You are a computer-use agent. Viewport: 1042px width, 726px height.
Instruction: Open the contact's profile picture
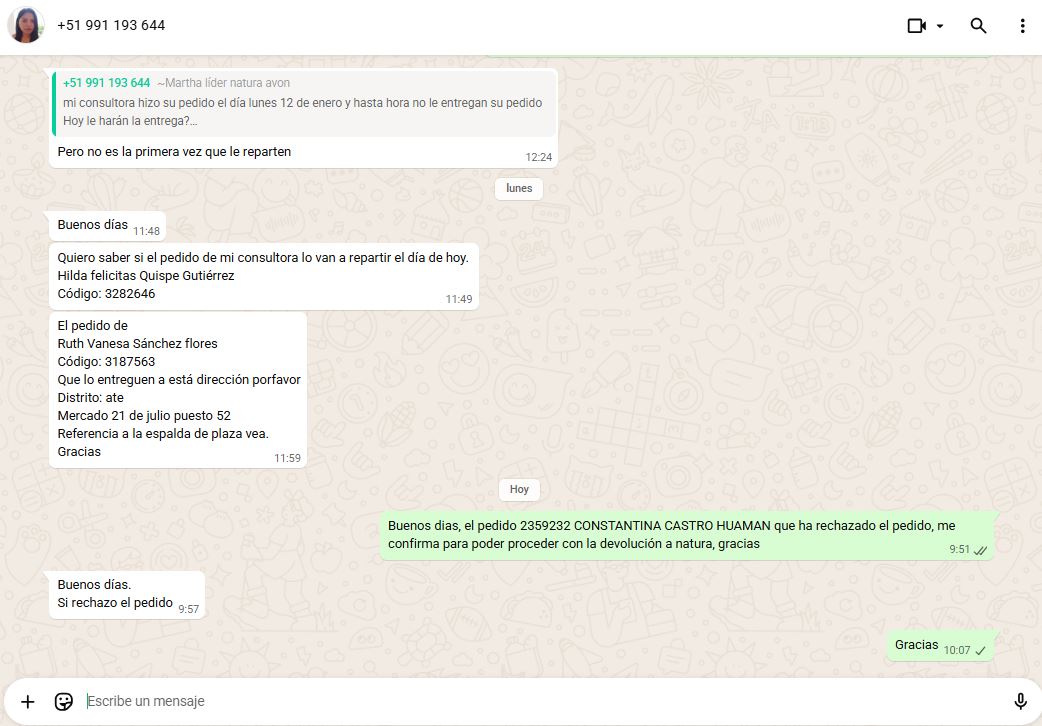(26, 26)
